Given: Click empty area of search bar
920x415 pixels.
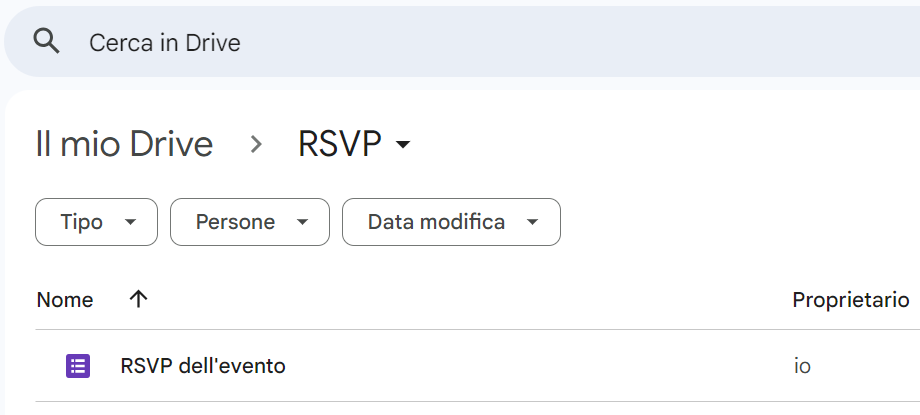Looking at the screenshot, I should click(600, 42).
